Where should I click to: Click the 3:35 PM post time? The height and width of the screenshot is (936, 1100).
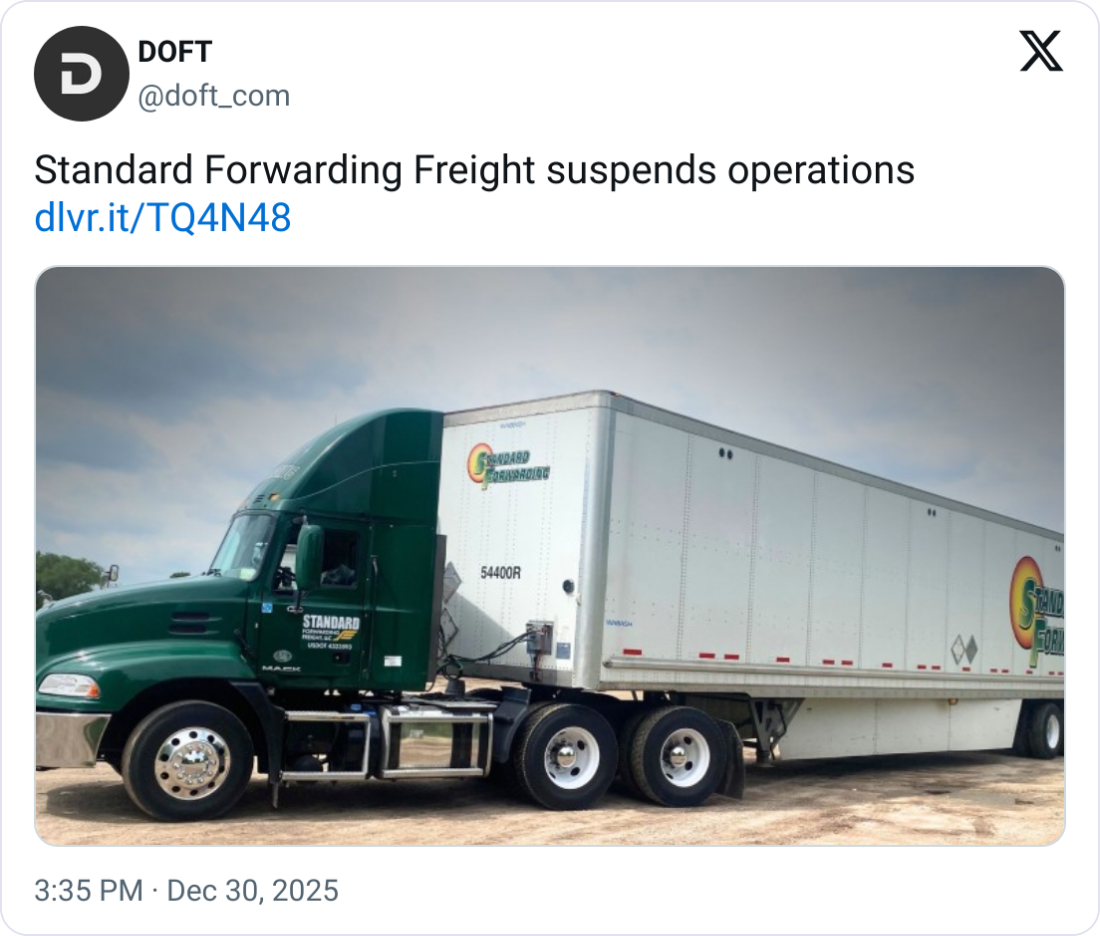(x=88, y=890)
